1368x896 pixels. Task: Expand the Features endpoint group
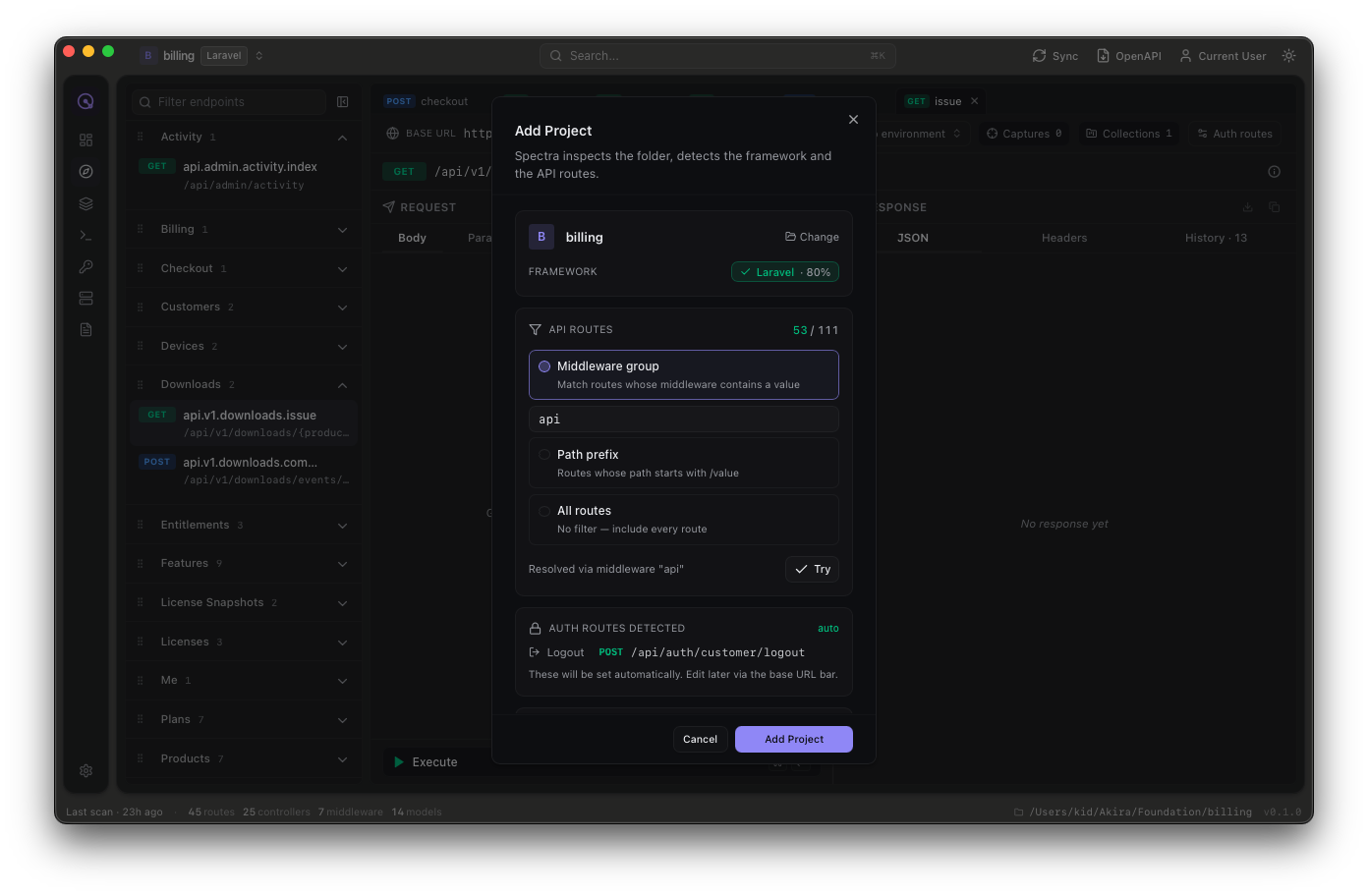pos(342,564)
